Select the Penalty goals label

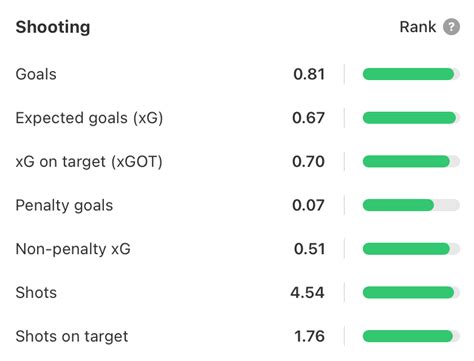click(64, 205)
